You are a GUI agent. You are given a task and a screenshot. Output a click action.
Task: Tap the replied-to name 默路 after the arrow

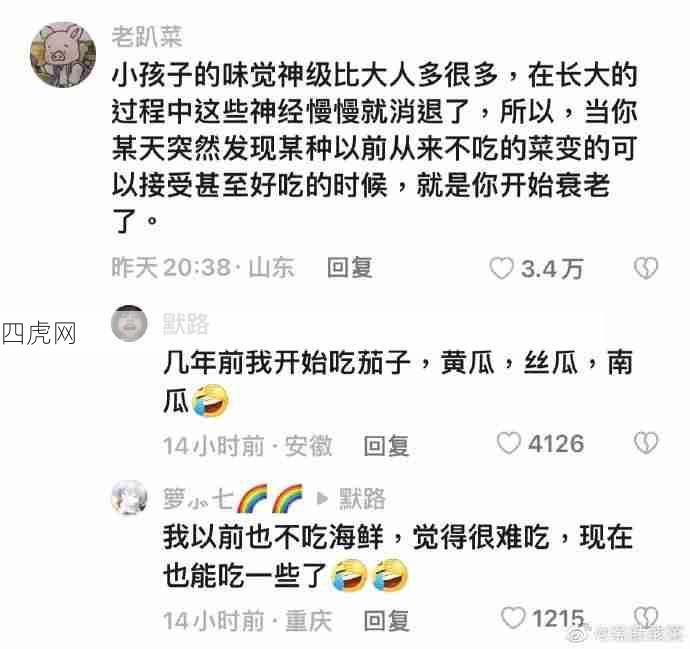pos(362,499)
